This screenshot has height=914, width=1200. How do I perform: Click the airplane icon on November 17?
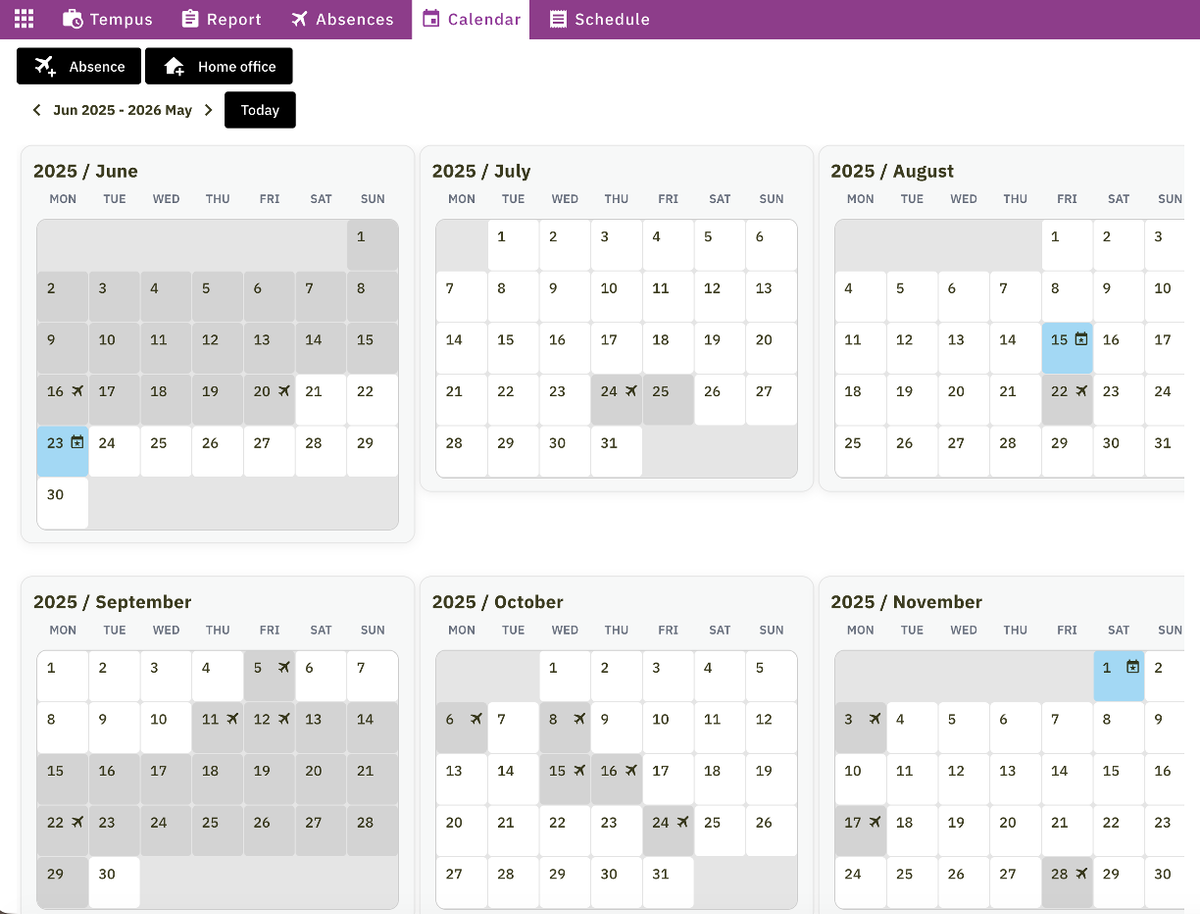pyautogui.click(x=875, y=822)
